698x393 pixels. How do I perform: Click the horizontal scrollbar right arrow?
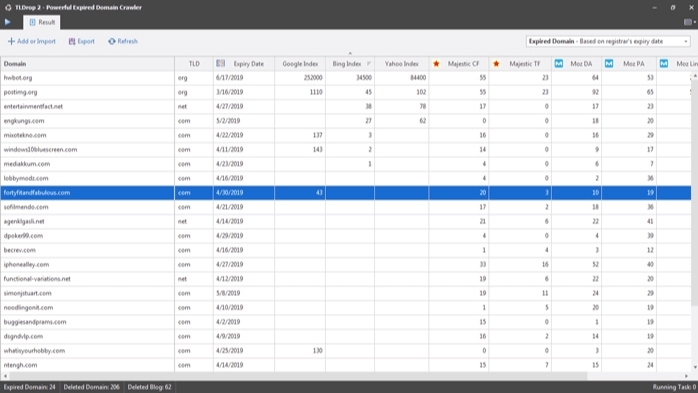(x=687, y=376)
